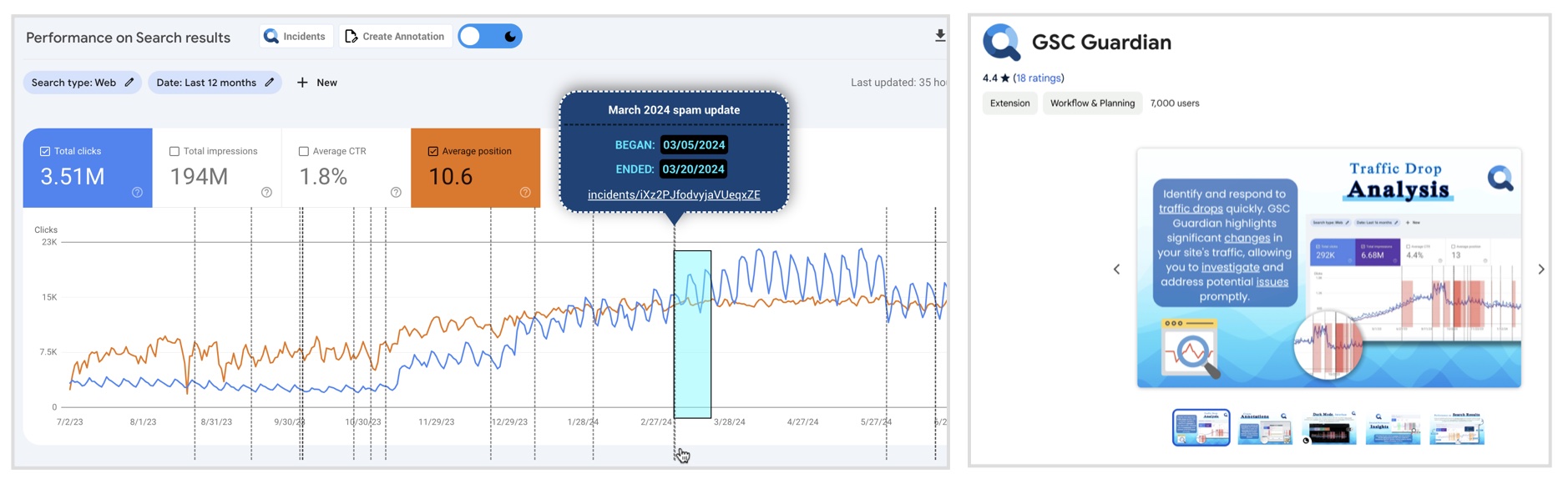Click the 11/29/23 date label on the chart axis
The height and width of the screenshot is (489, 1568).
437,422
